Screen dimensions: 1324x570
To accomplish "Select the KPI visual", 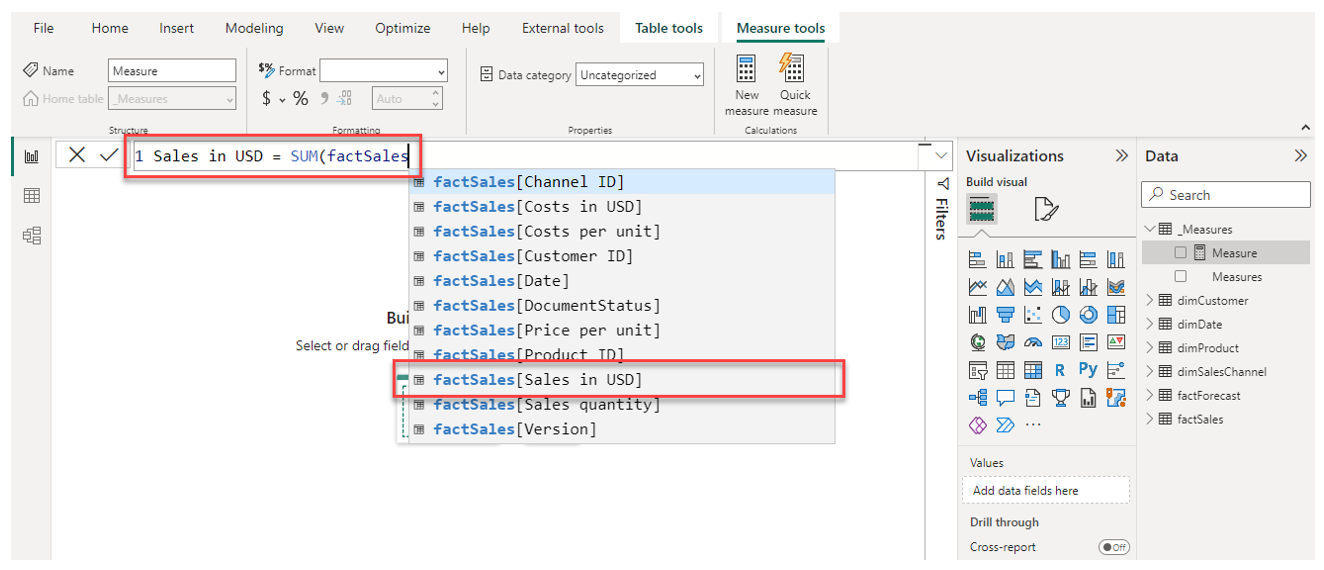I will point(1117,342).
